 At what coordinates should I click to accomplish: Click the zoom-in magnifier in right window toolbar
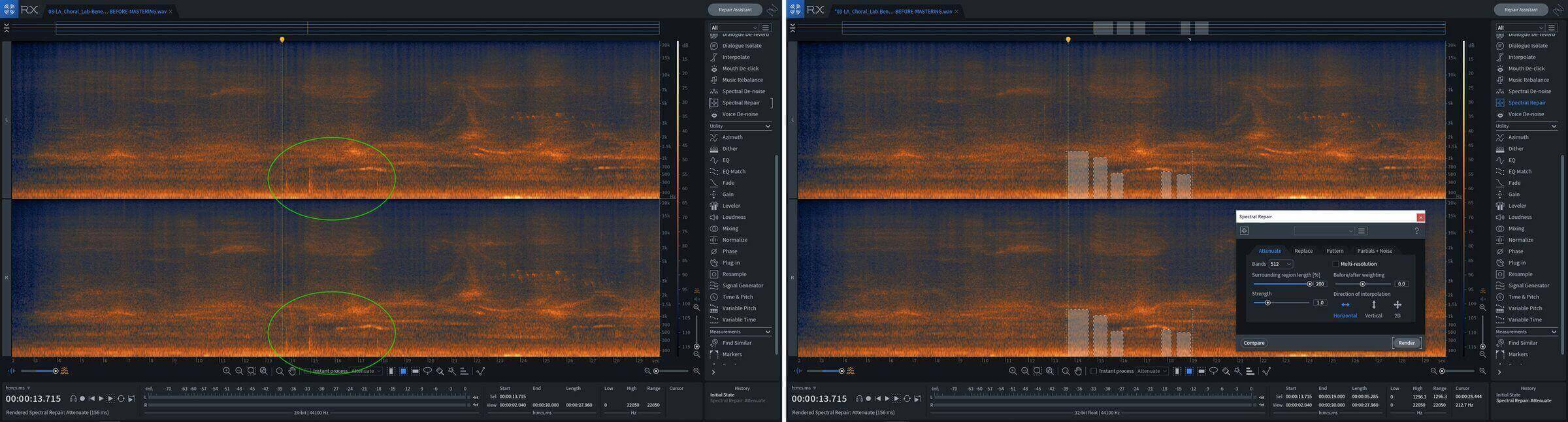click(1013, 371)
